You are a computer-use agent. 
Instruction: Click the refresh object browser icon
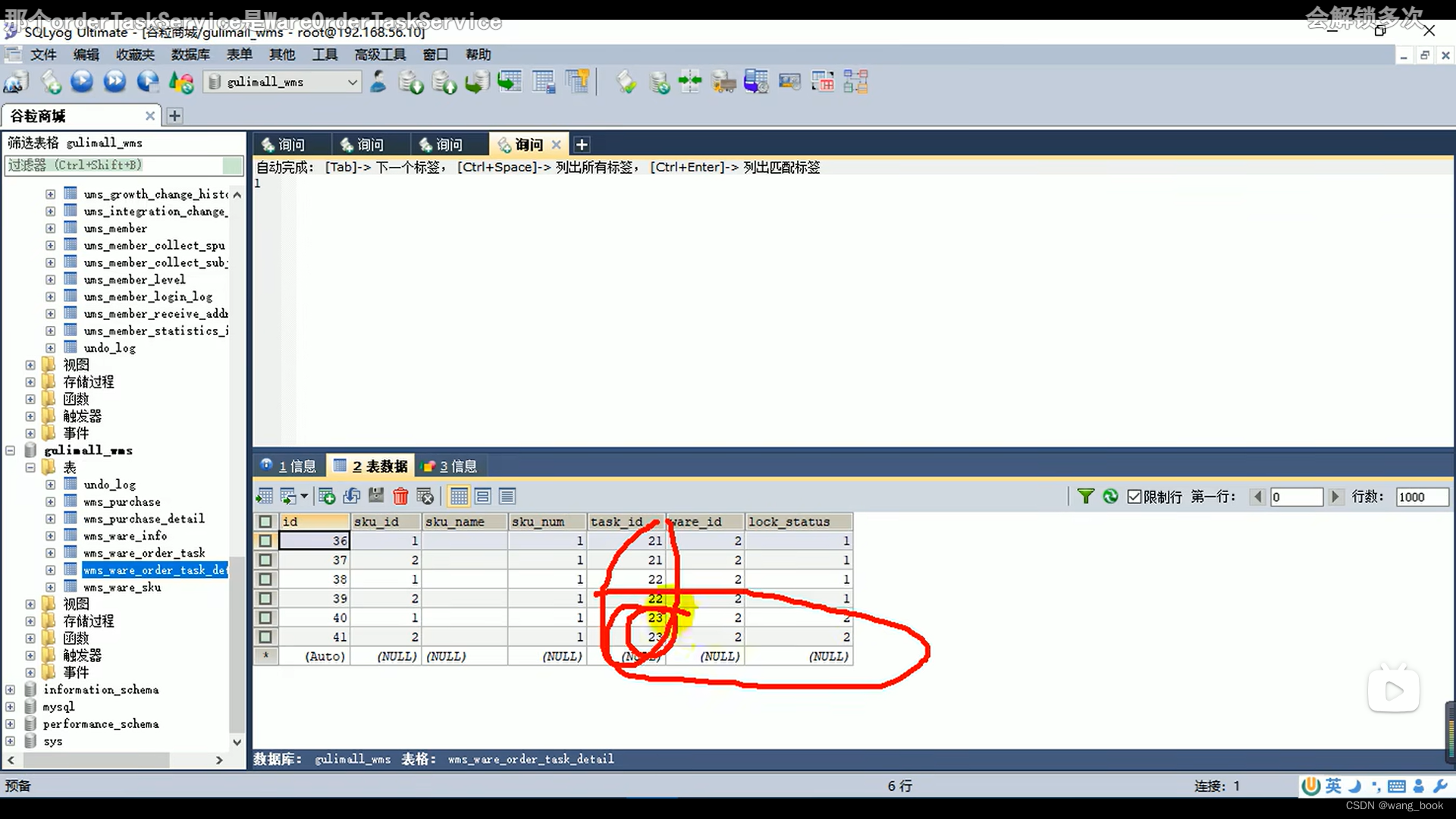click(x=181, y=82)
